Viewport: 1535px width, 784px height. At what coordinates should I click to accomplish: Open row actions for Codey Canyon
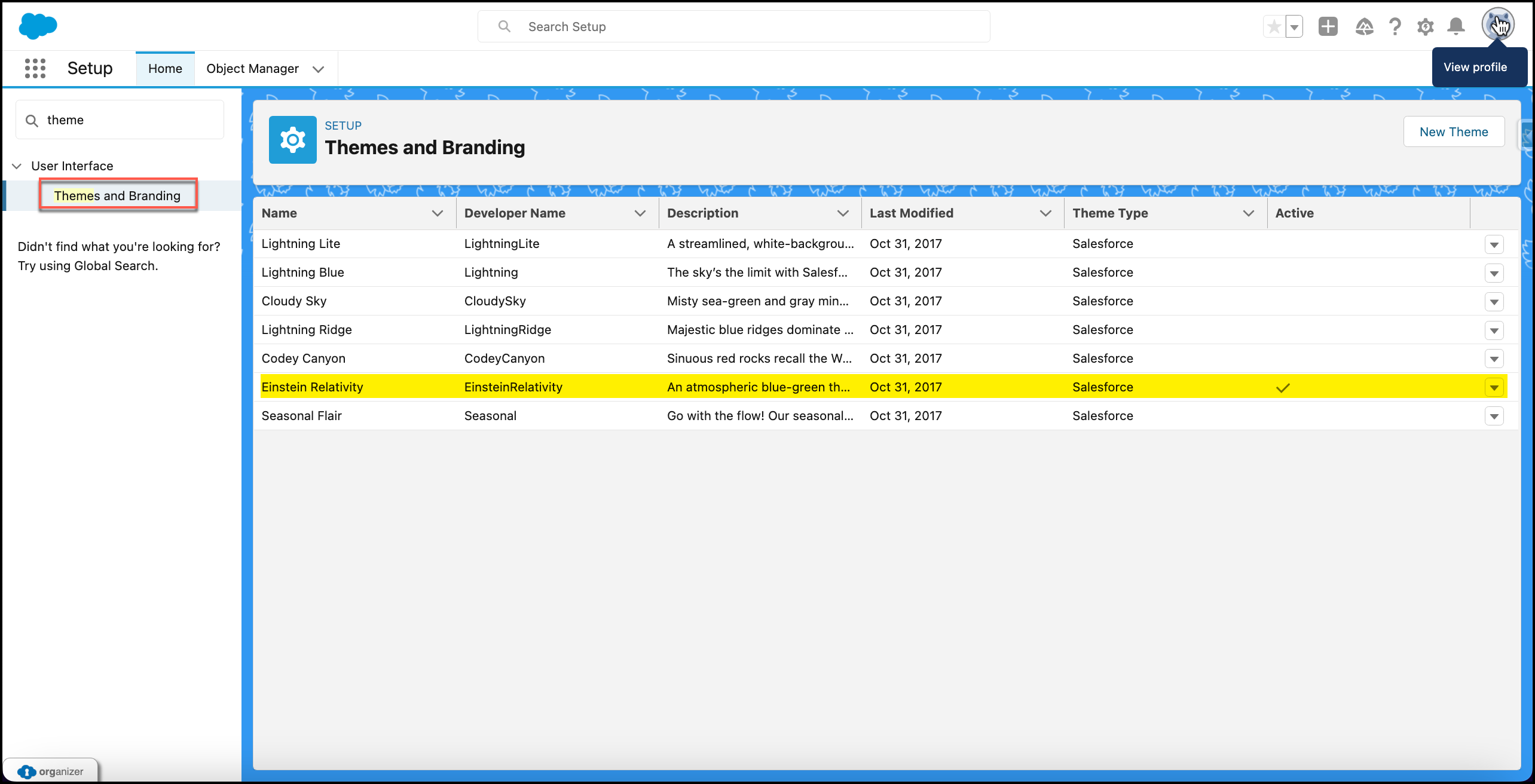[1494, 359]
